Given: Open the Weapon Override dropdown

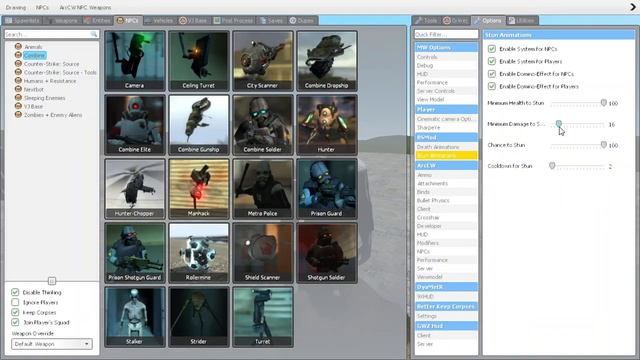Looking at the screenshot, I should click(51, 344).
